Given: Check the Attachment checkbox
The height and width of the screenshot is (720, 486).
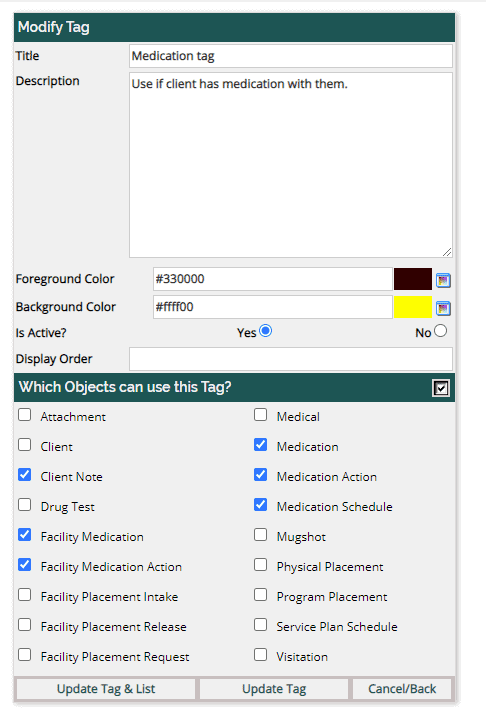Looking at the screenshot, I should tap(25, 415).
